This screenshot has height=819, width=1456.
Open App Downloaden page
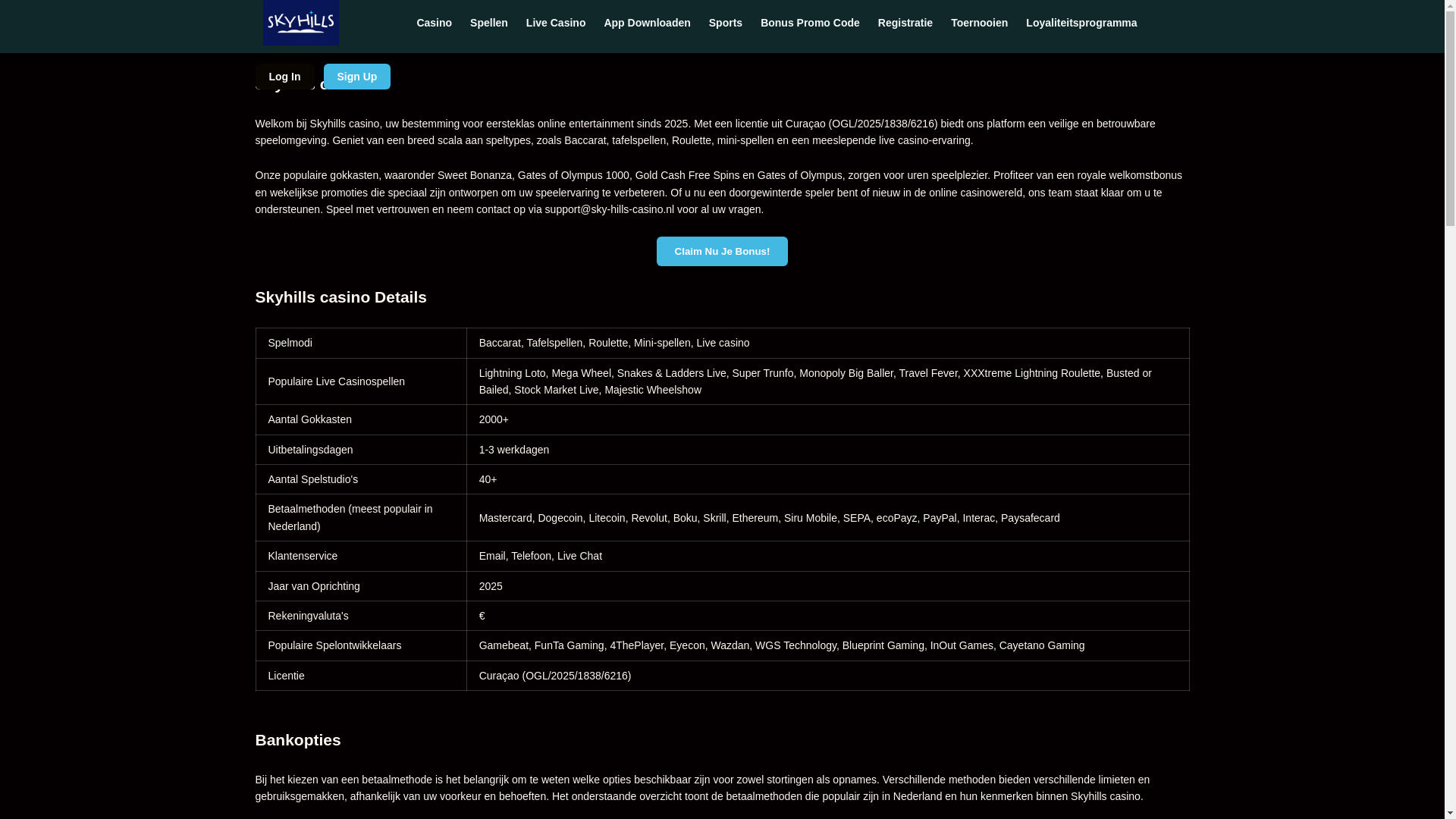point(648,23)
